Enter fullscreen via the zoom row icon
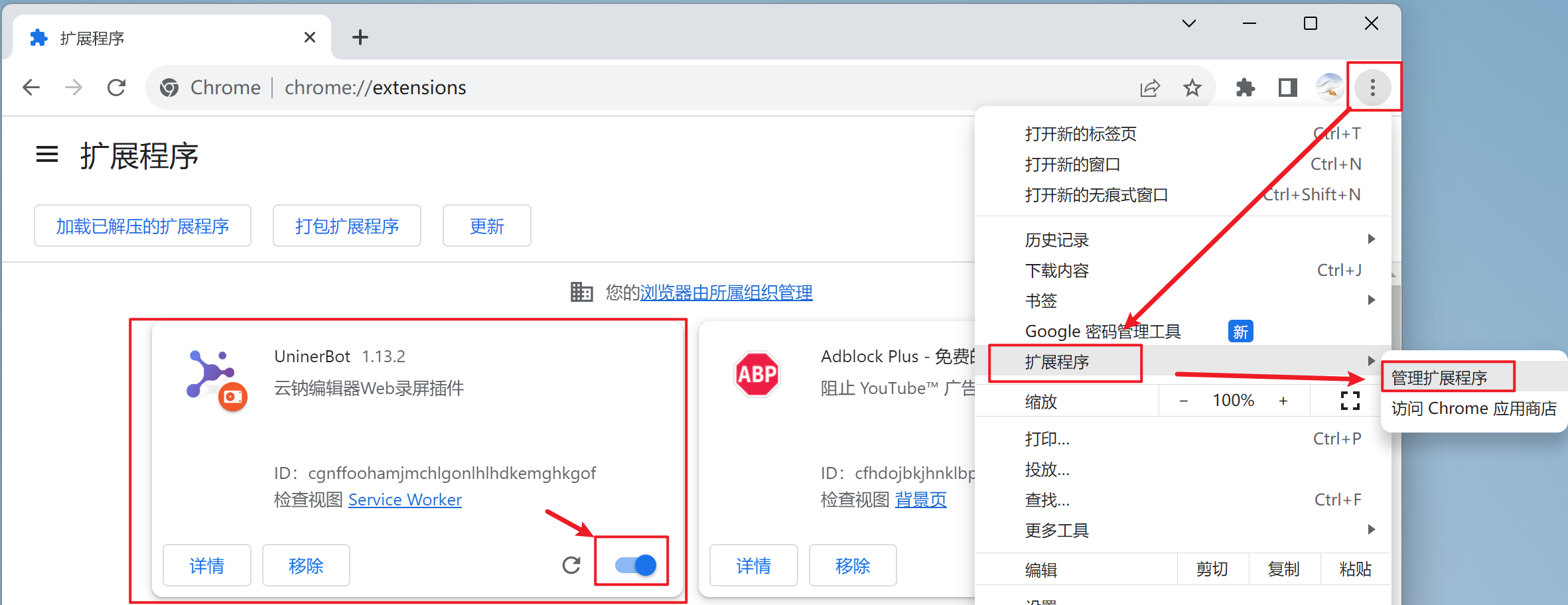1568x605 pixels. 1350,401
